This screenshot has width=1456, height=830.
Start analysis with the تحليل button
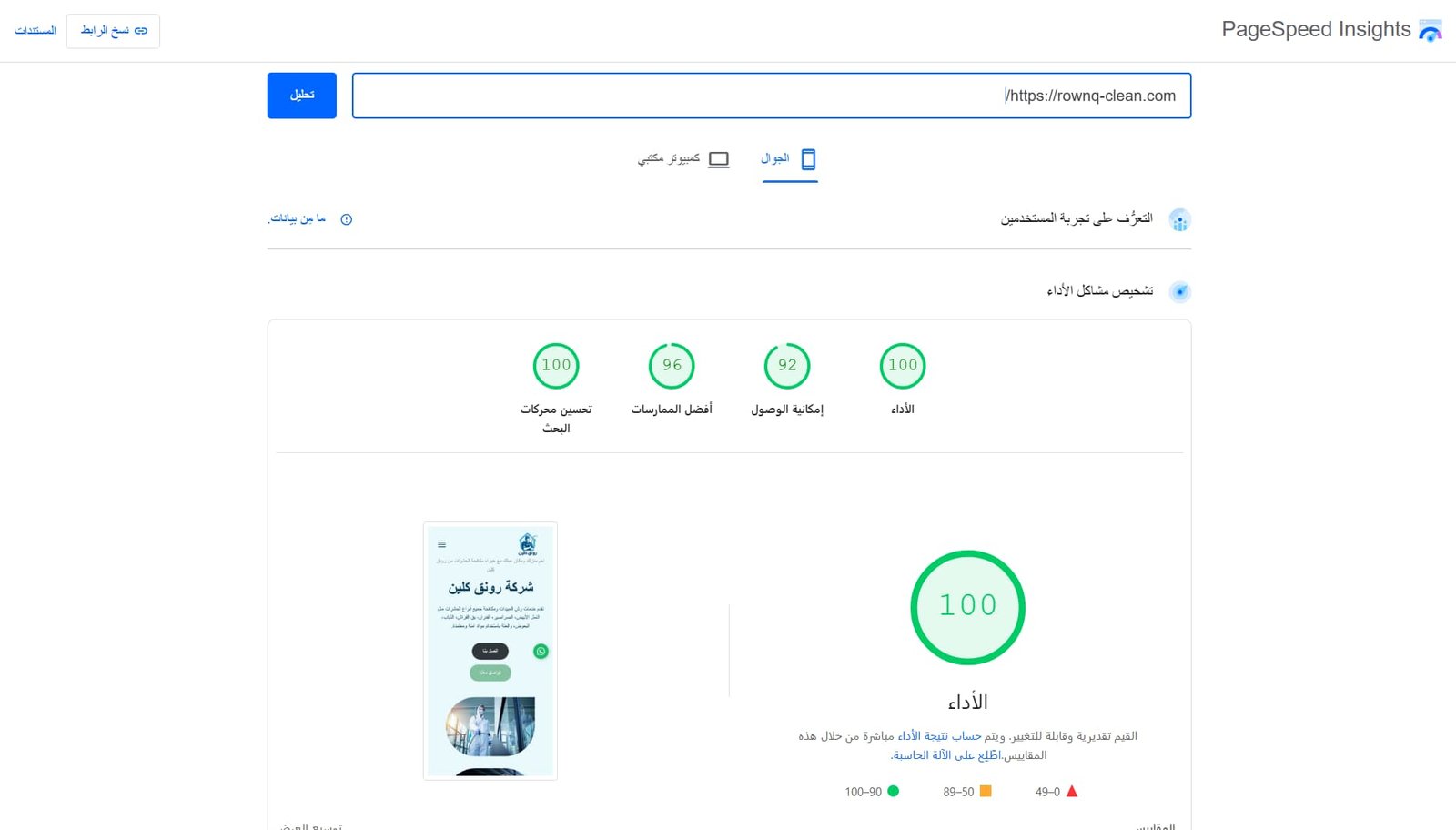click(x=302, y=96)
